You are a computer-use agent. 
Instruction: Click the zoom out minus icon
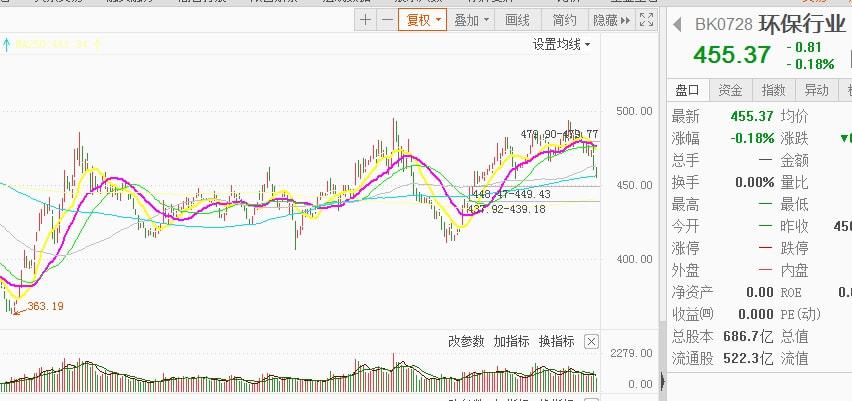[385, 19]
